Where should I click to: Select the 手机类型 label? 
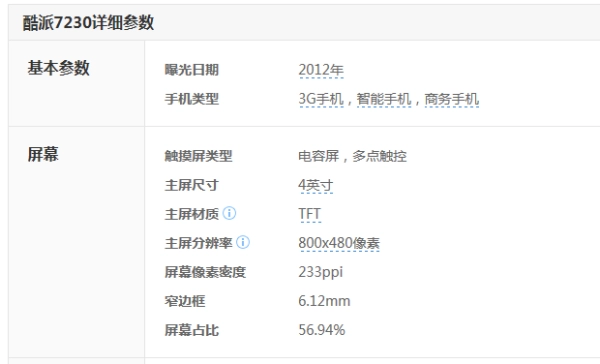(192, 99)
